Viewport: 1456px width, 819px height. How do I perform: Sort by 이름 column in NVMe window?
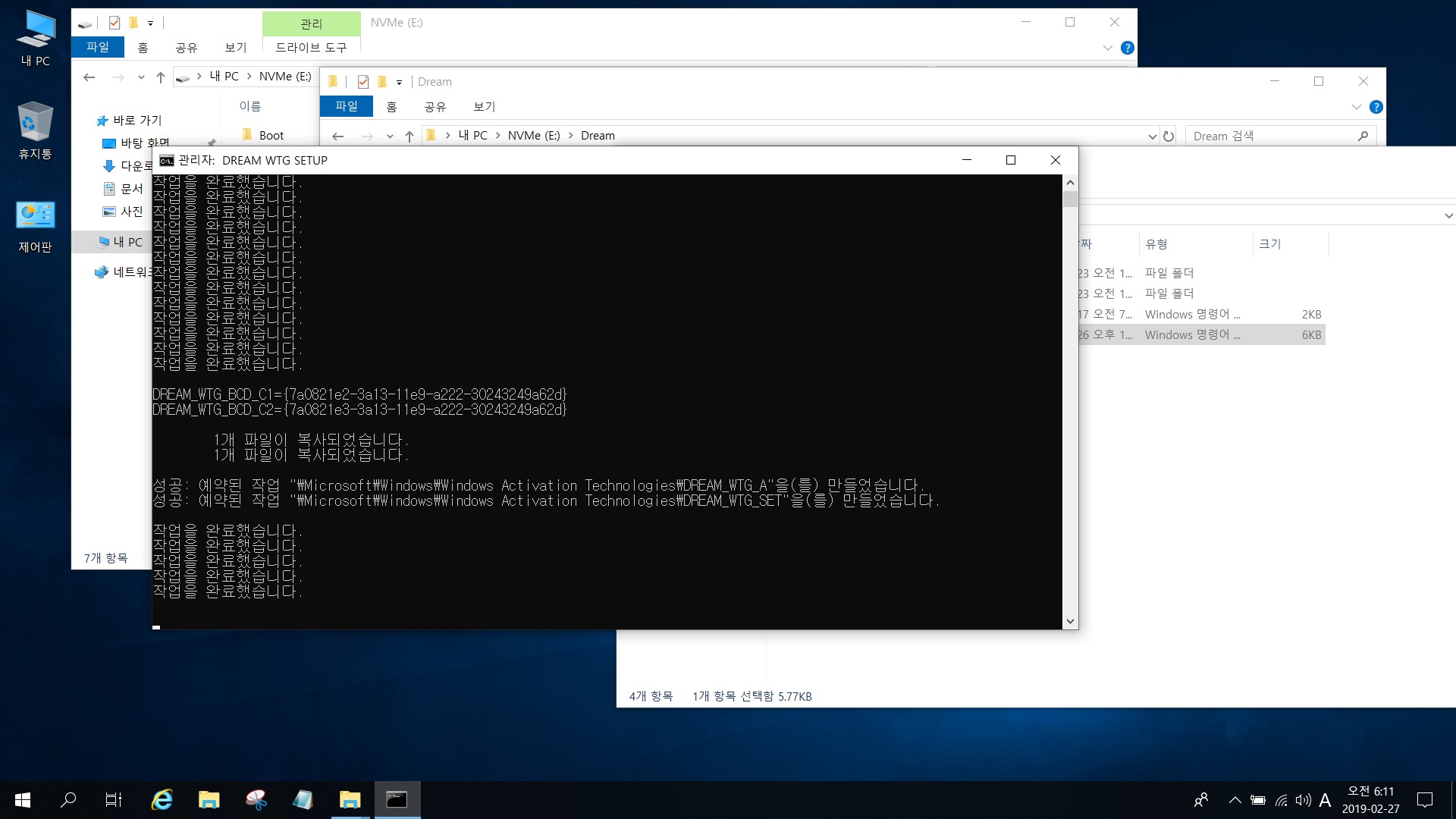(250, 106)
